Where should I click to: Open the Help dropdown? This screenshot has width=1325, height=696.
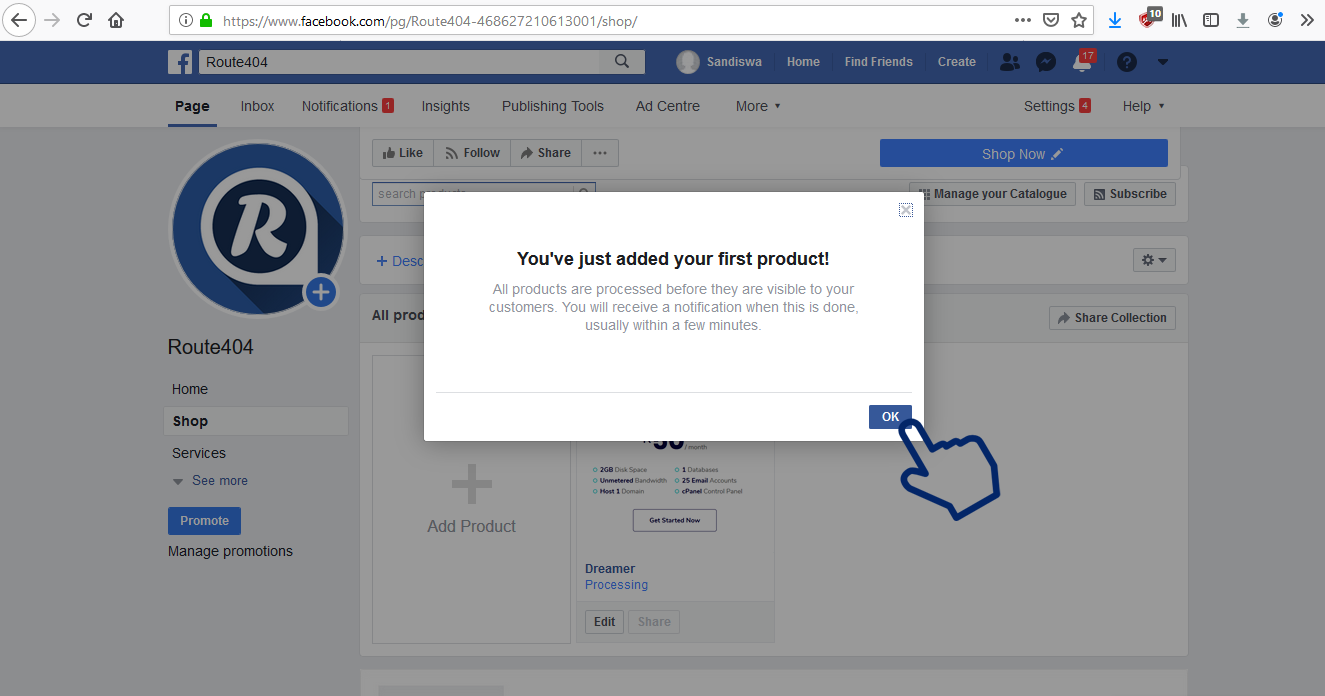[1143, 106]
